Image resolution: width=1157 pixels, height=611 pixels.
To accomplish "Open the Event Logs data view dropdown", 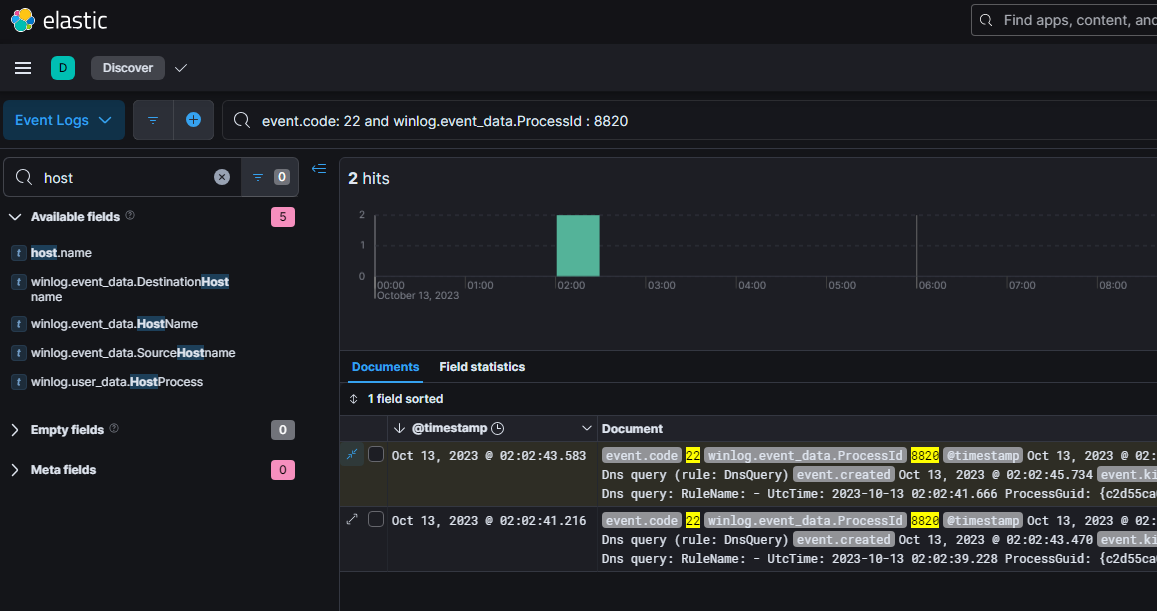I will tap(64, 120).
